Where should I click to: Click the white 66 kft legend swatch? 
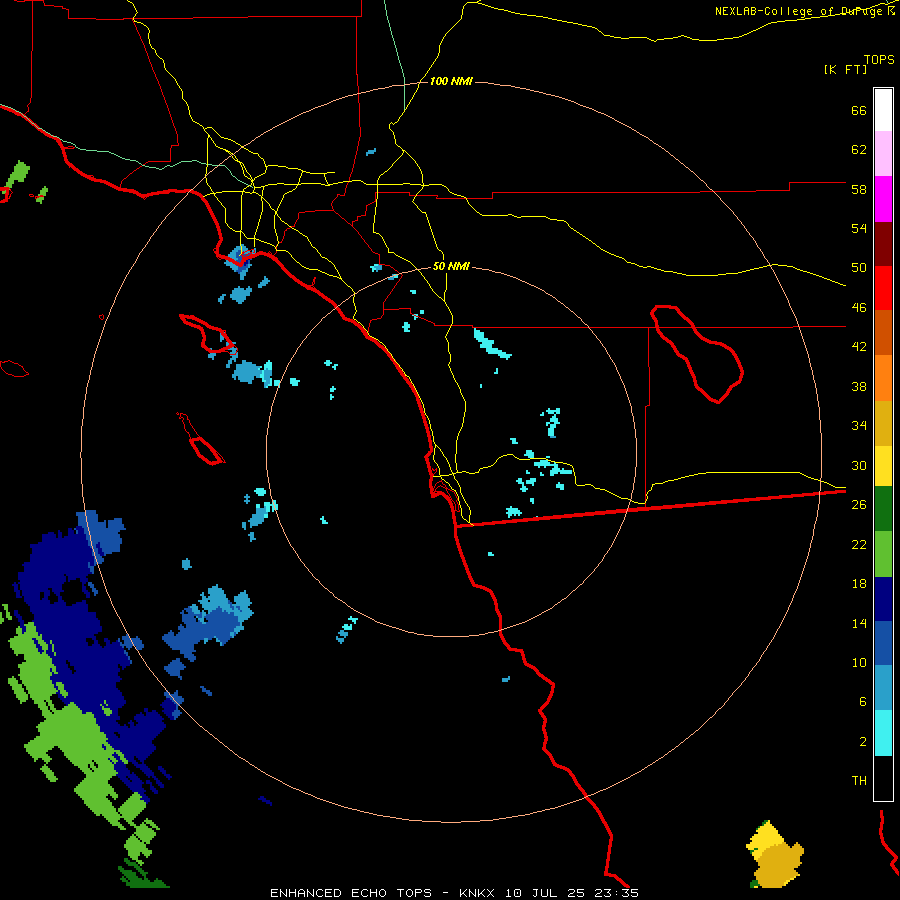(883, 110)
